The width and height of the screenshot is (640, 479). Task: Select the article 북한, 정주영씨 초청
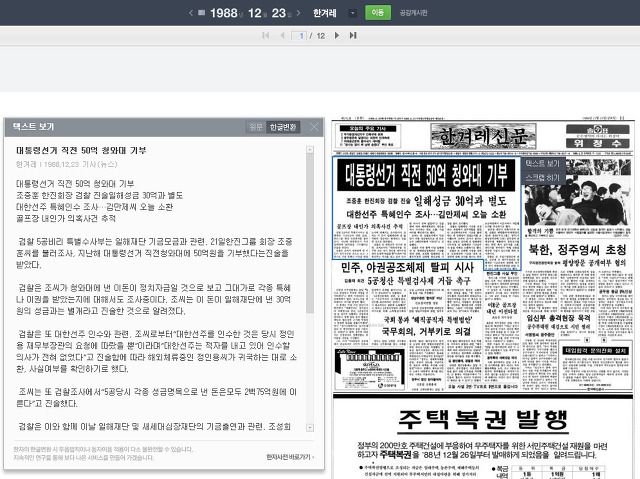click(x=578, y=250)
